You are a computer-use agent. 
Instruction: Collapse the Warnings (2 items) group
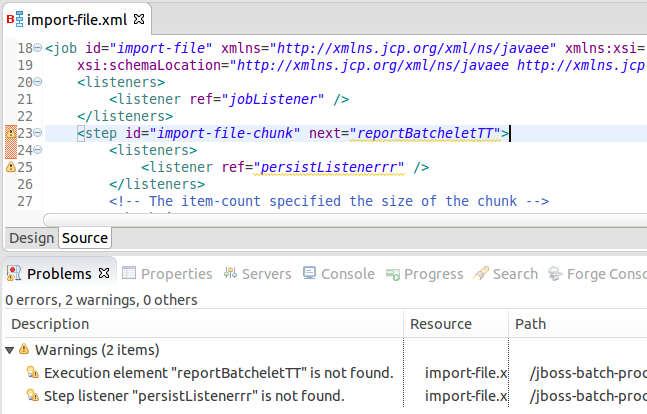[x=10, y=350]
